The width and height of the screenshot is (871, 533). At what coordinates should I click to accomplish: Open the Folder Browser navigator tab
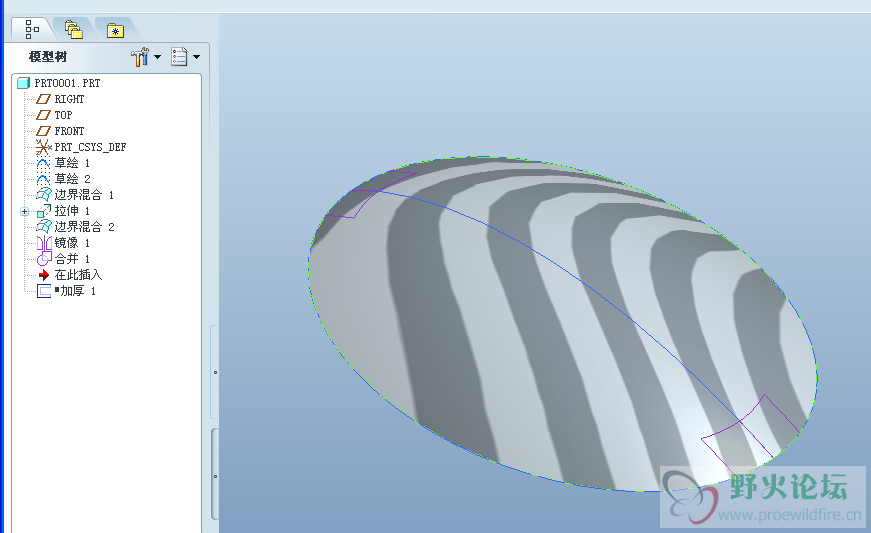pos(73,29)
